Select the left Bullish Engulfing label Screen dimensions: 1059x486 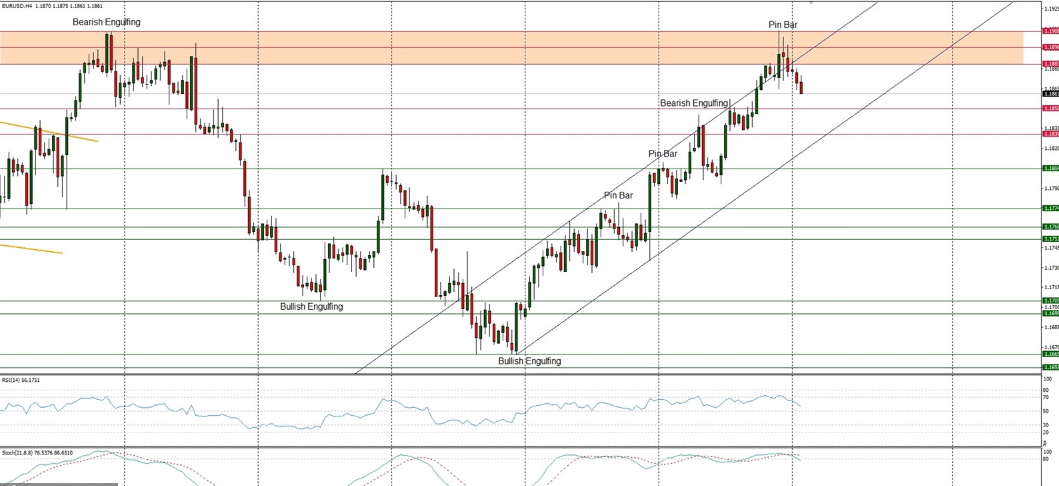(x=311, y=306)
